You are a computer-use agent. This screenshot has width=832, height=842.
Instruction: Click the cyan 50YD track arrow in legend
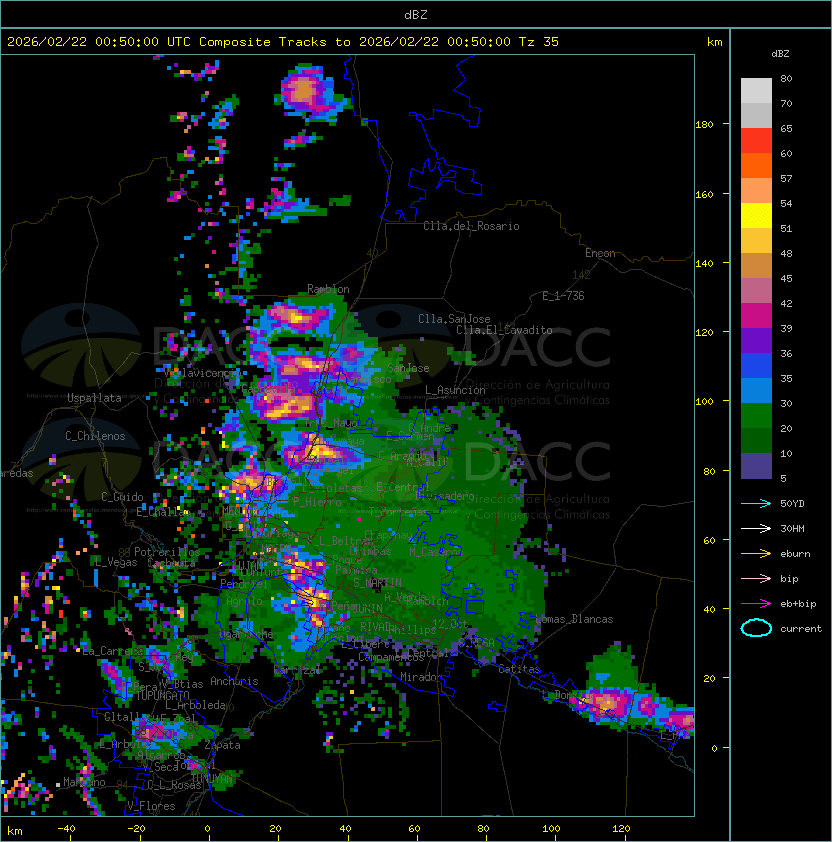point(756,503)
